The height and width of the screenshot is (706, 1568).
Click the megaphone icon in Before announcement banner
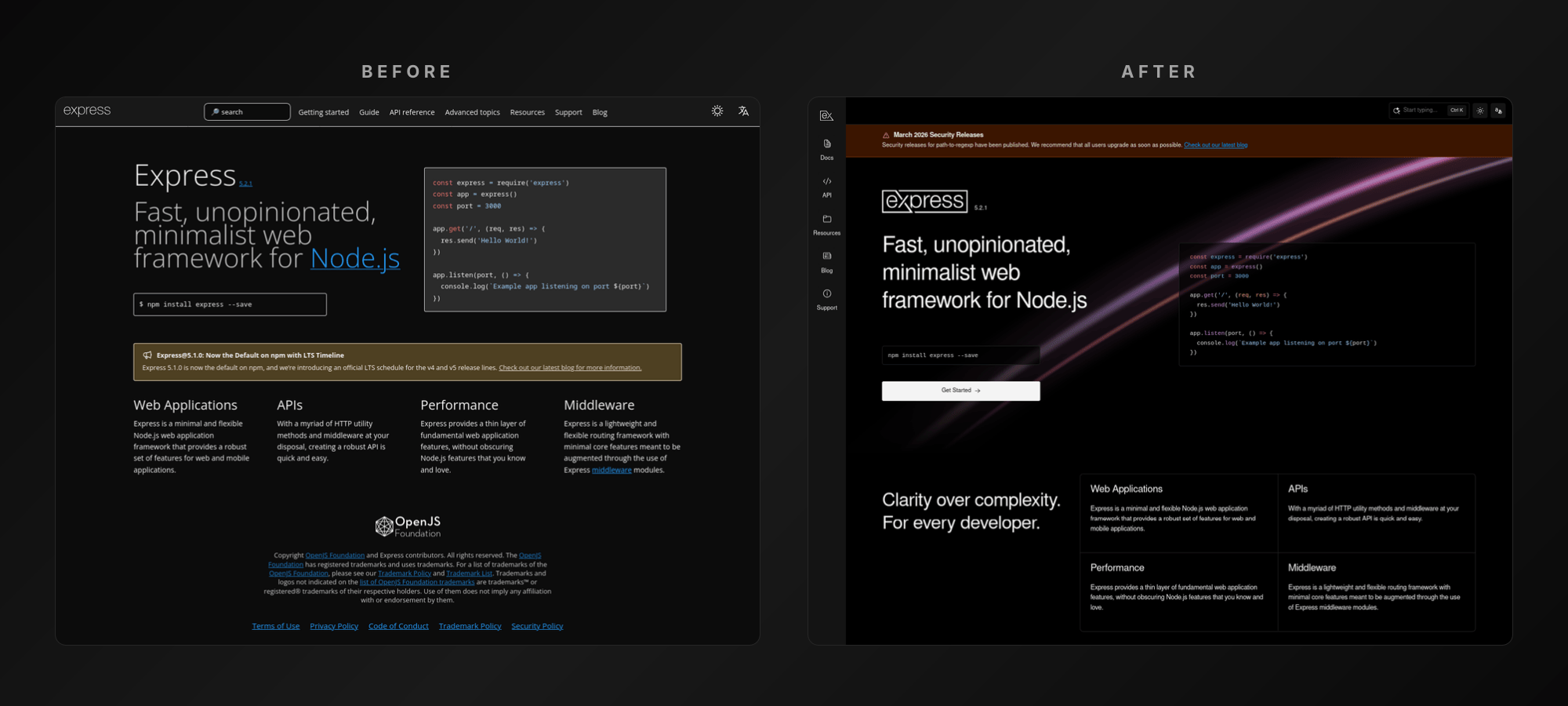coord(147,355)
